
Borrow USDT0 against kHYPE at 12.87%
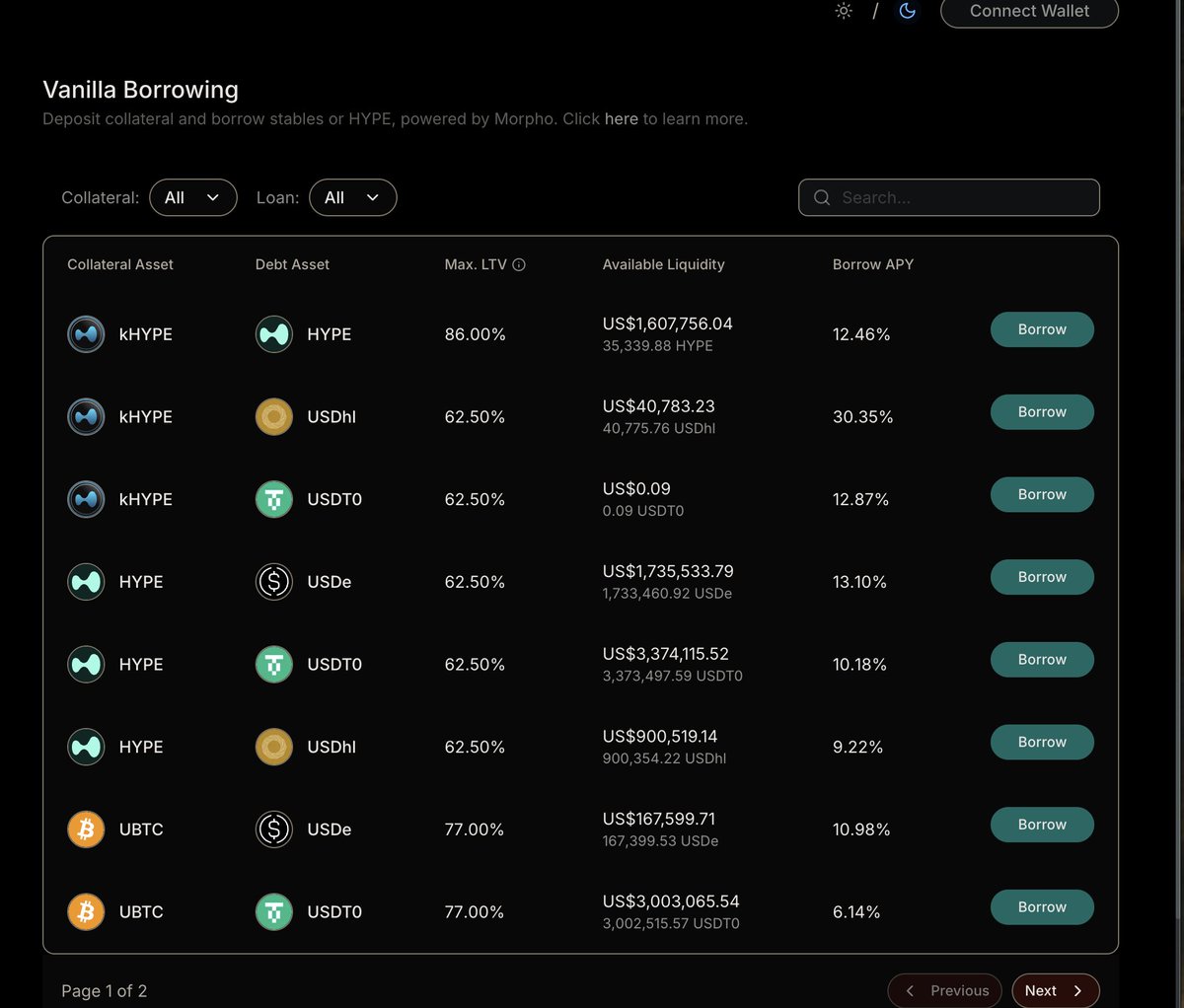pos(1042,494)
